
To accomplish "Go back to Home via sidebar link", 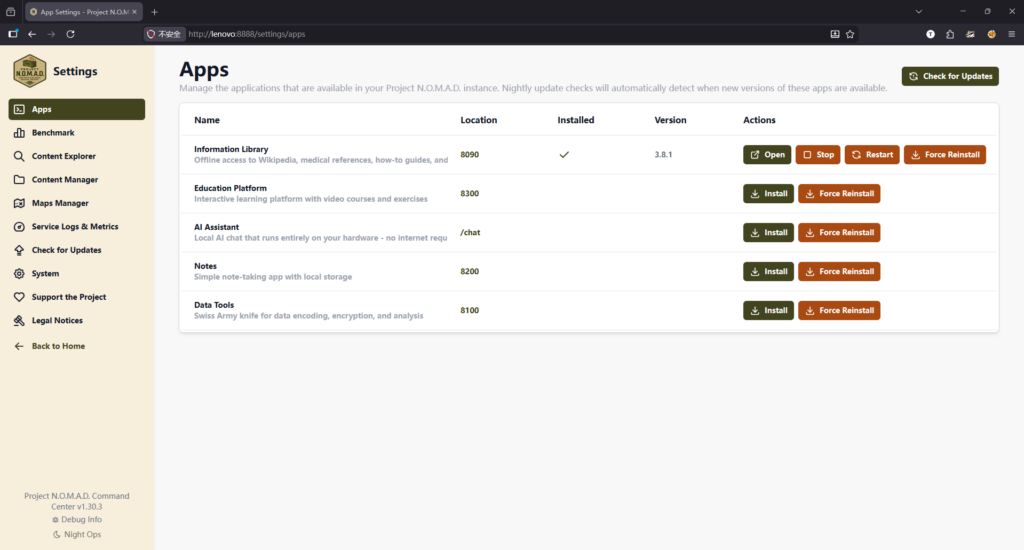I will click(57, 346).
